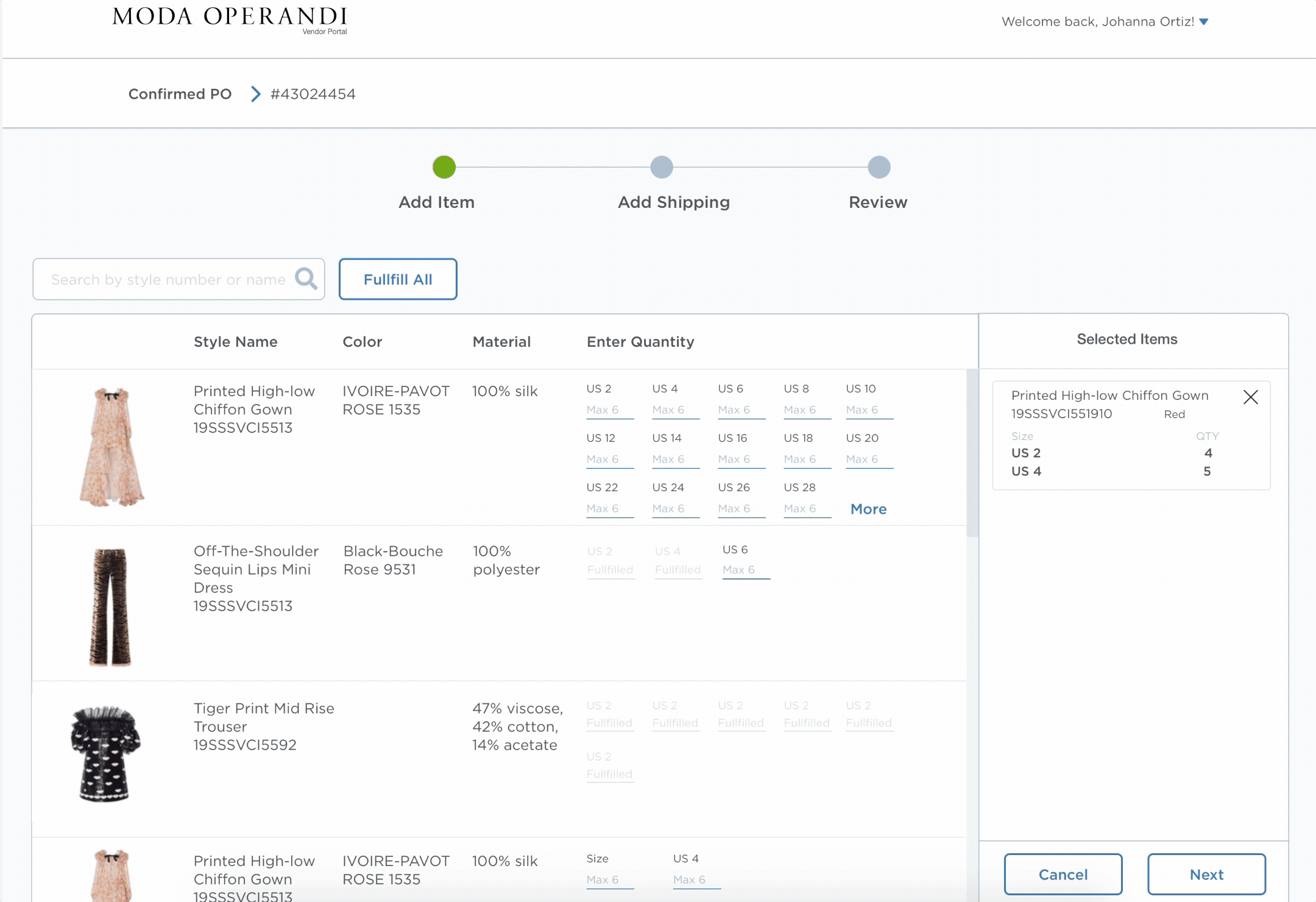Click the US 10 quantity input of first gown
The height and width of the screenshot is (902, 1316).
pos(869,410)
